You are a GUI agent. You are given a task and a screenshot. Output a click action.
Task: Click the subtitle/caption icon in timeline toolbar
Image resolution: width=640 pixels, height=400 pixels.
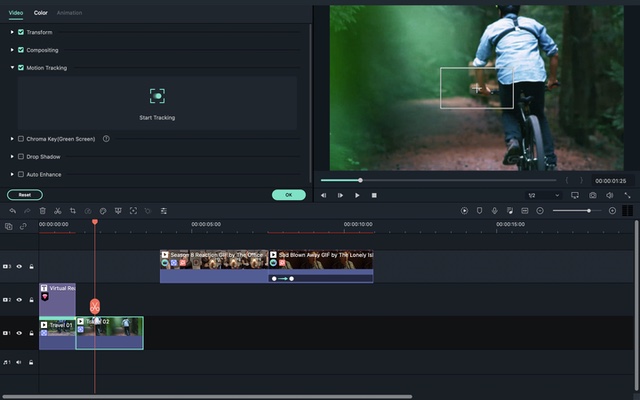point(525,211)
